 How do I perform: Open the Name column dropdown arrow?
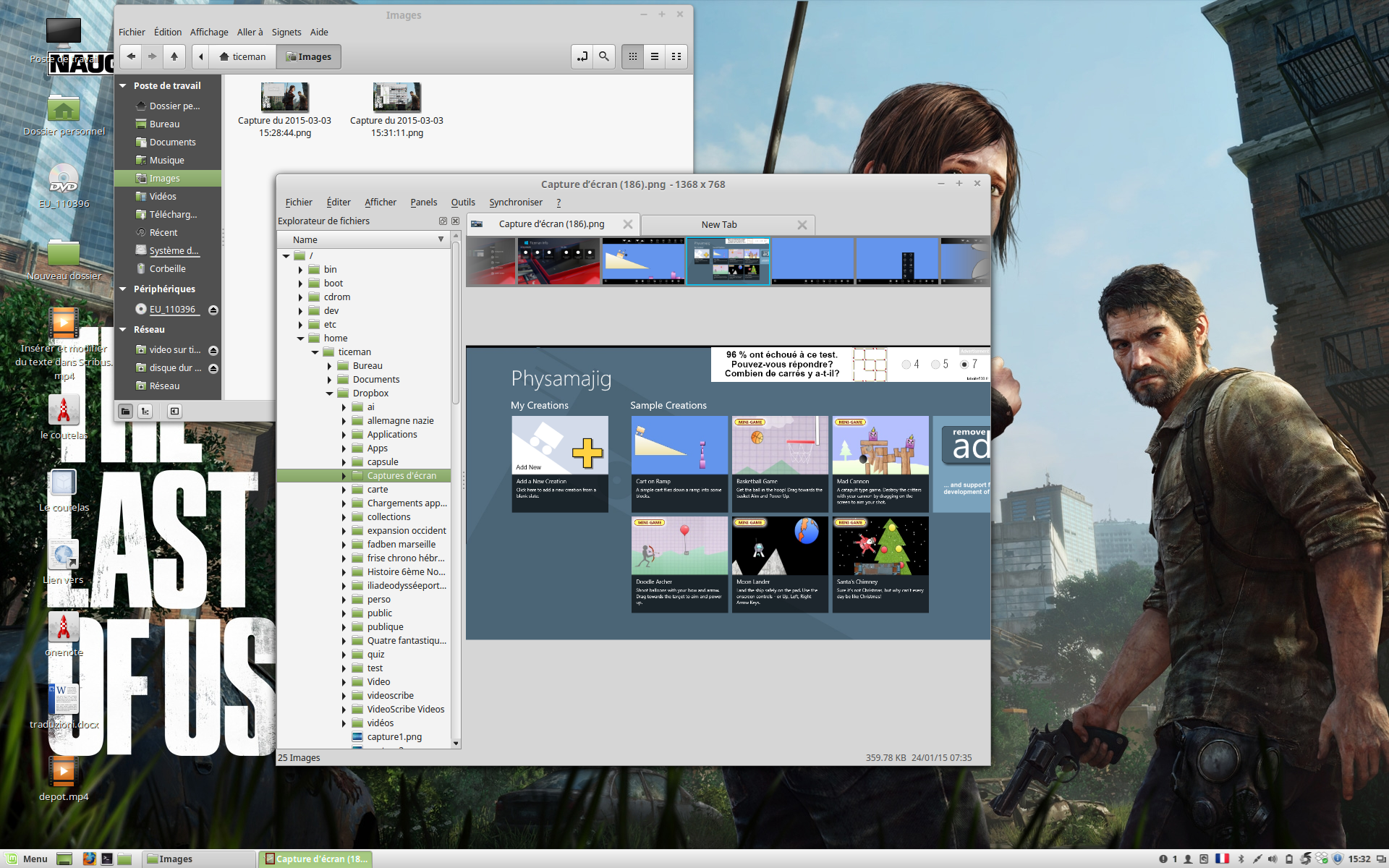click(x=441, y=239)
